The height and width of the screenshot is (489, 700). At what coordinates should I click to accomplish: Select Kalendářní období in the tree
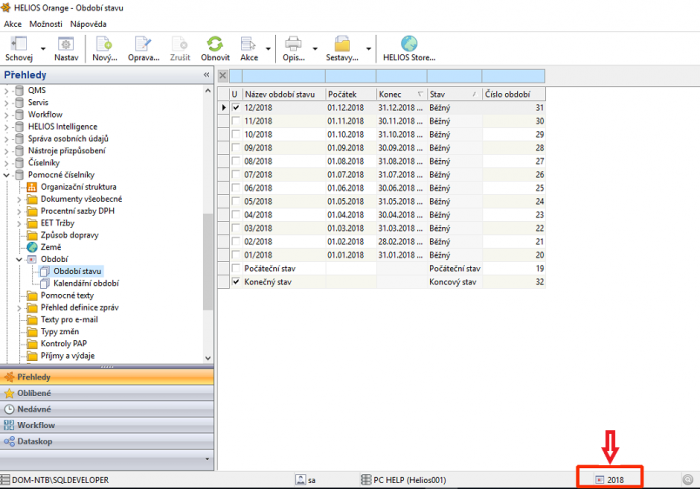tap(86, 283)
